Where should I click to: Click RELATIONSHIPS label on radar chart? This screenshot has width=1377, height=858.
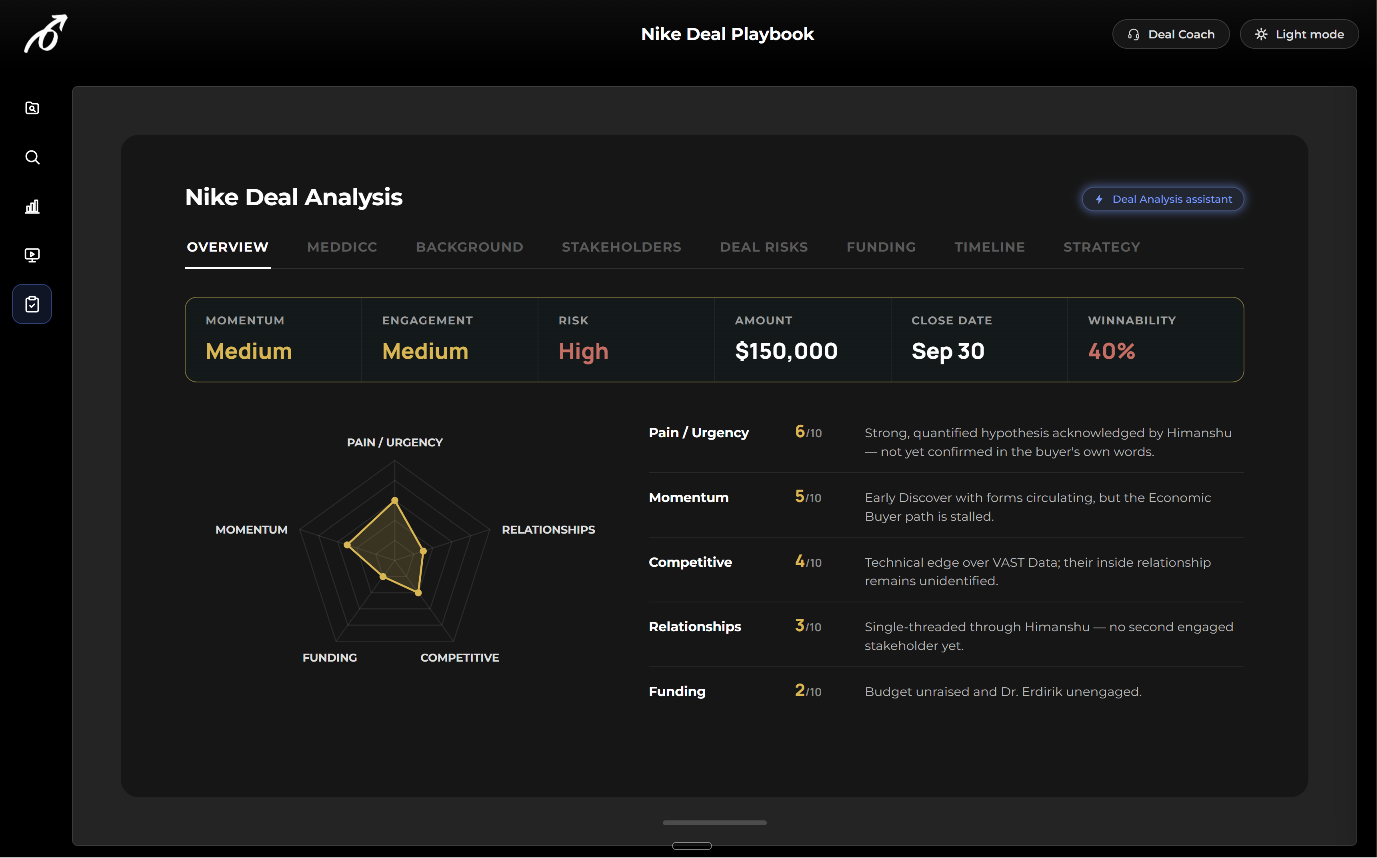coord(548,530)
